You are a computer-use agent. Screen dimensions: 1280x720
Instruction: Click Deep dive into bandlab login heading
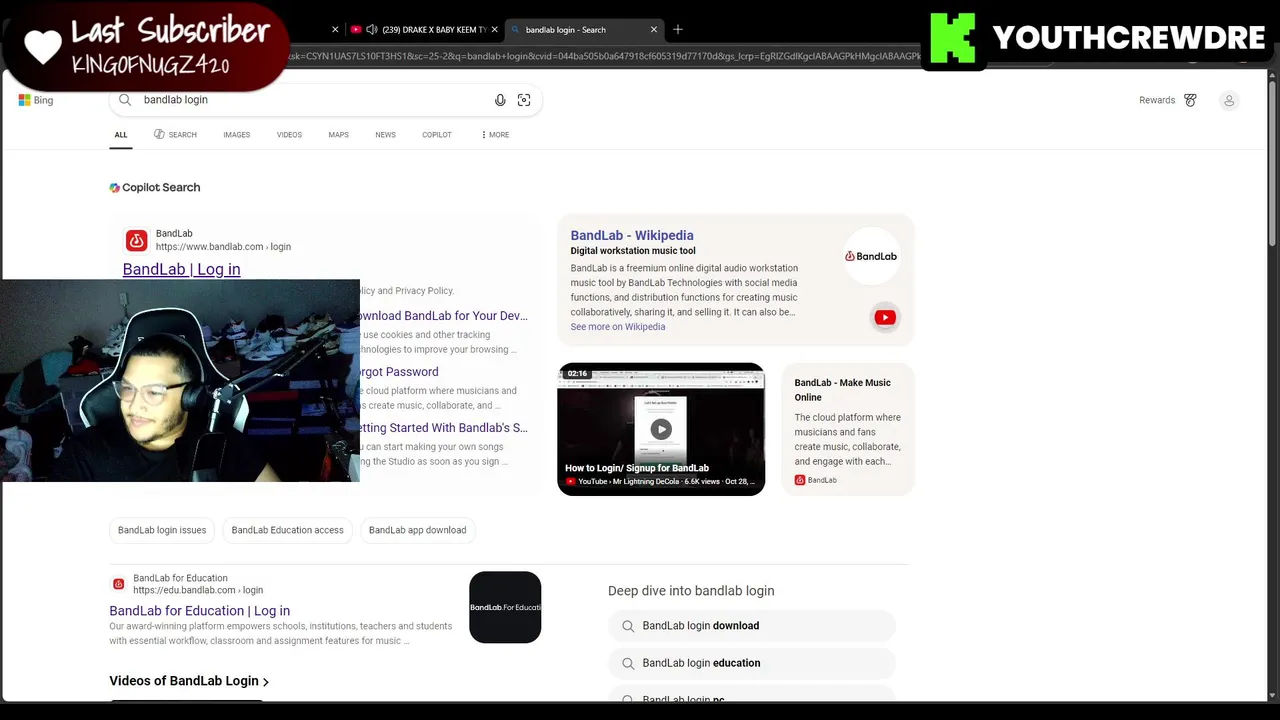point(691,591)
